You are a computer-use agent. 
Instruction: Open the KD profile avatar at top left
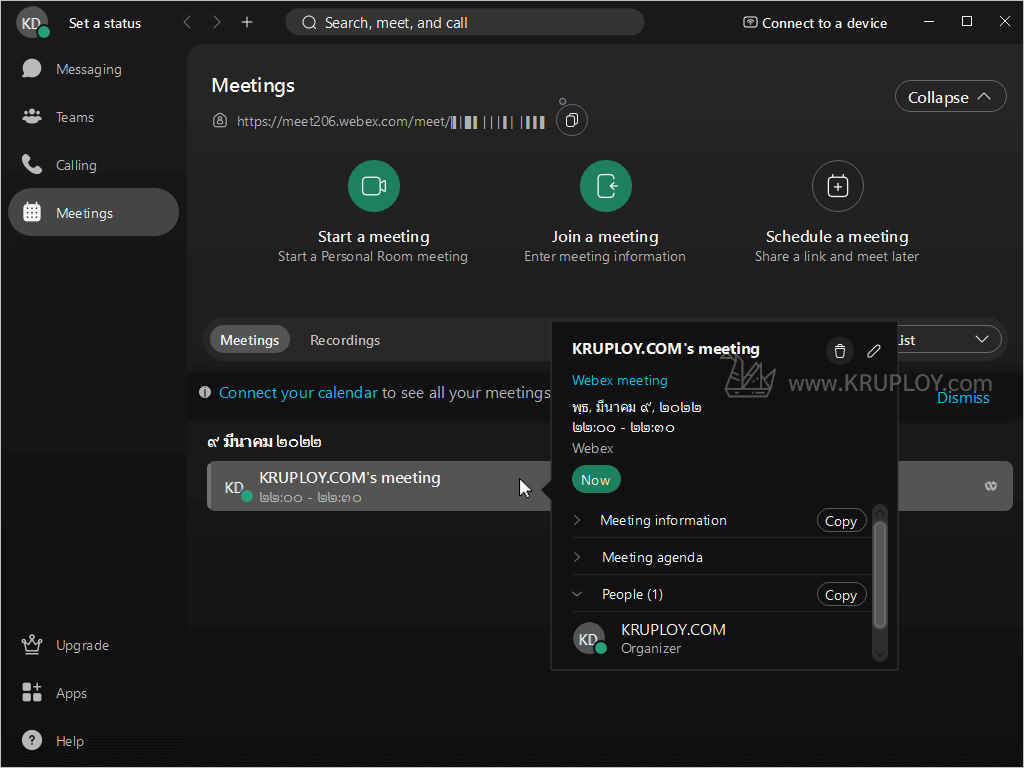click(x=31, y=22)
